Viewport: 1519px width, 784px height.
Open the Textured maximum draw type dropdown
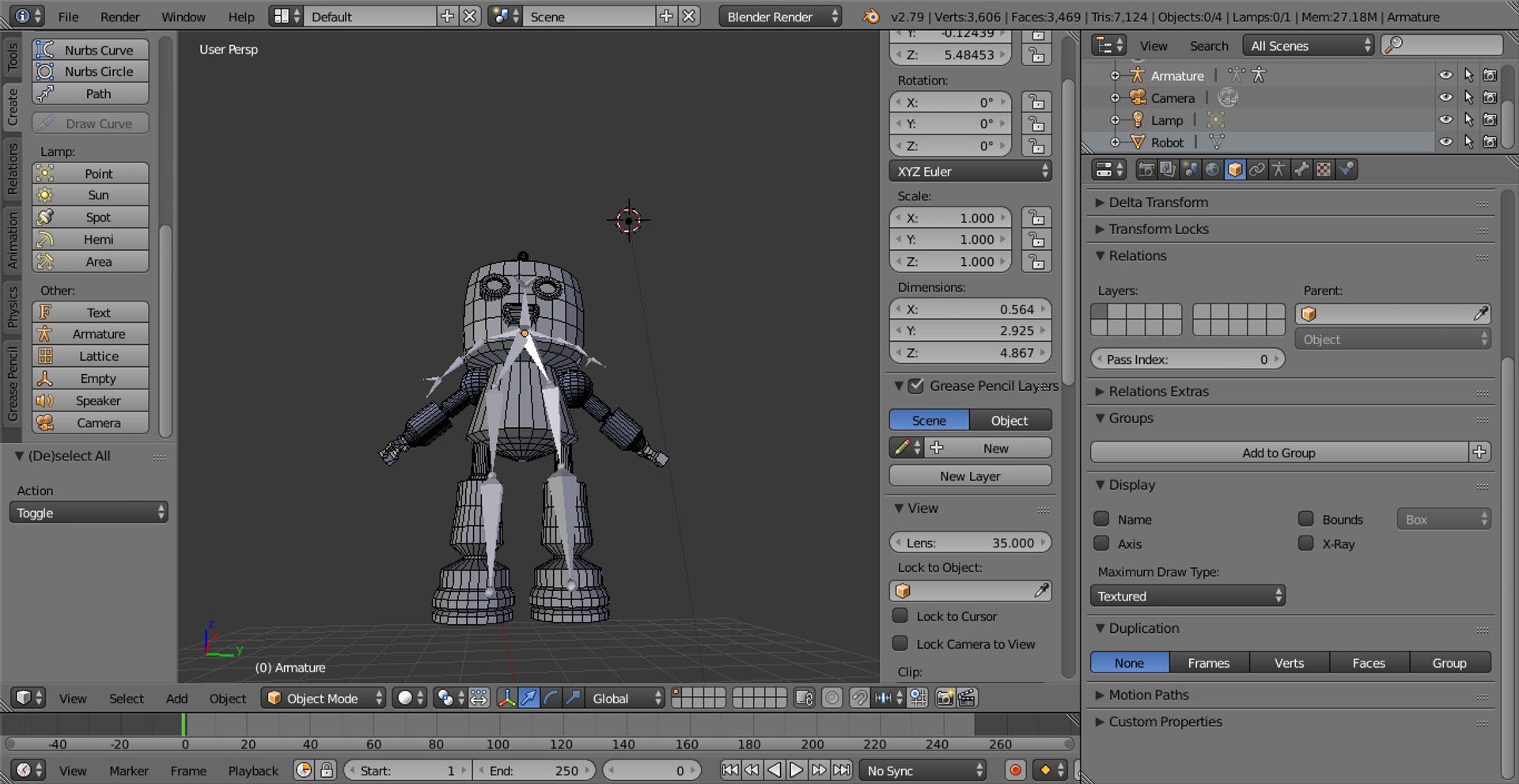[x=1188, y=596]
